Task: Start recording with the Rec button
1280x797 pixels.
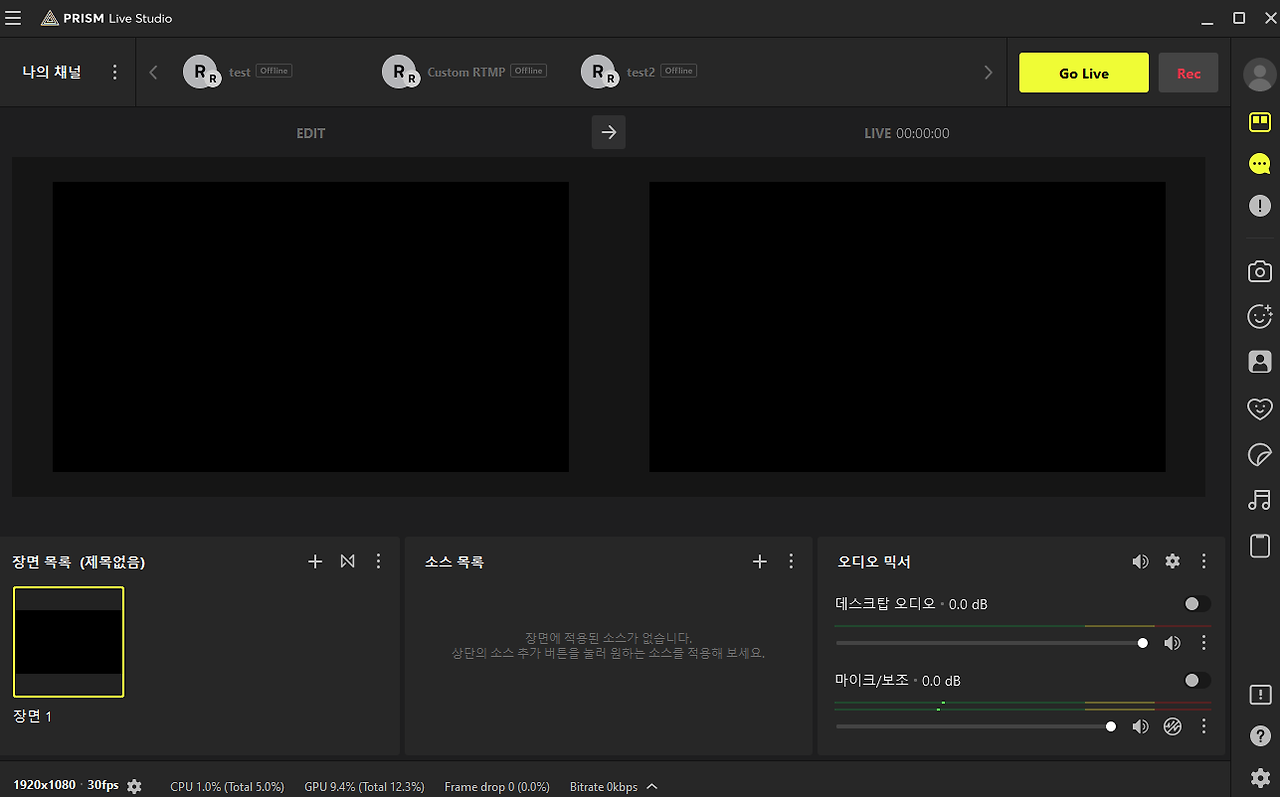Action: coord(1189,73)
